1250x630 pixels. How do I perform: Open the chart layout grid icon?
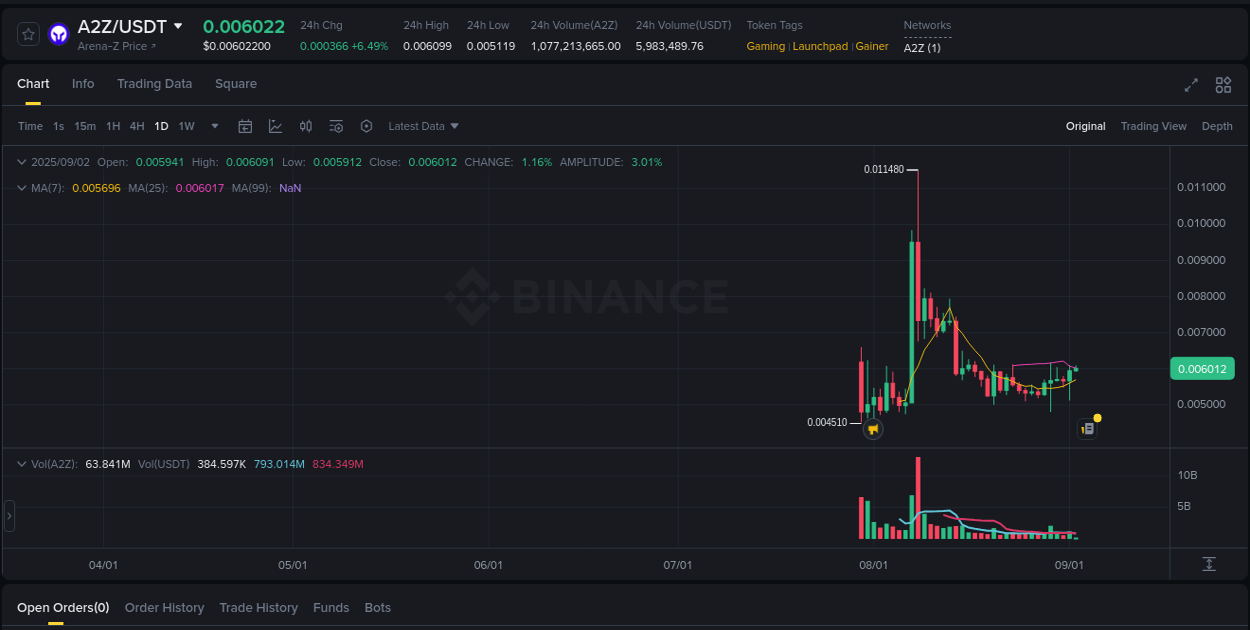coord(1223,85)
